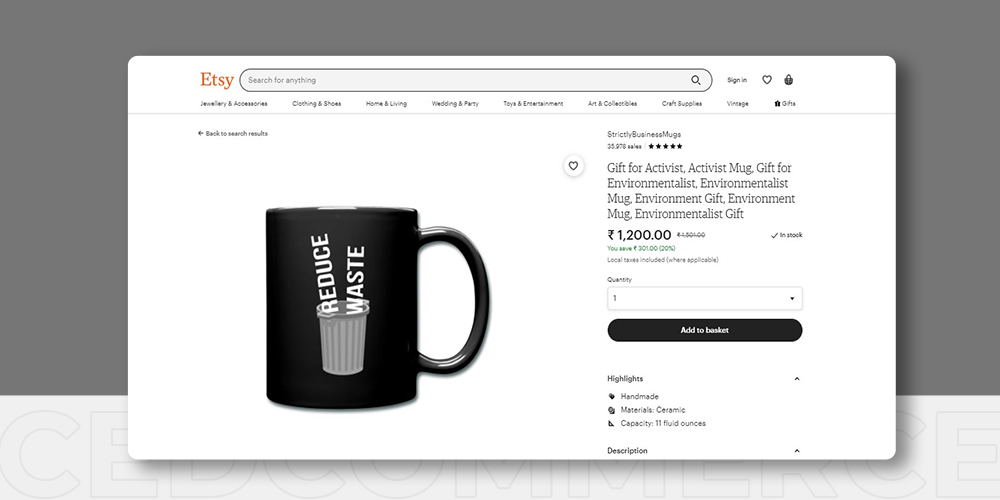The height and width of the screenshot is (500, 1000).
Task: Click Add to basket button
Action: click(x=705, y=330)
